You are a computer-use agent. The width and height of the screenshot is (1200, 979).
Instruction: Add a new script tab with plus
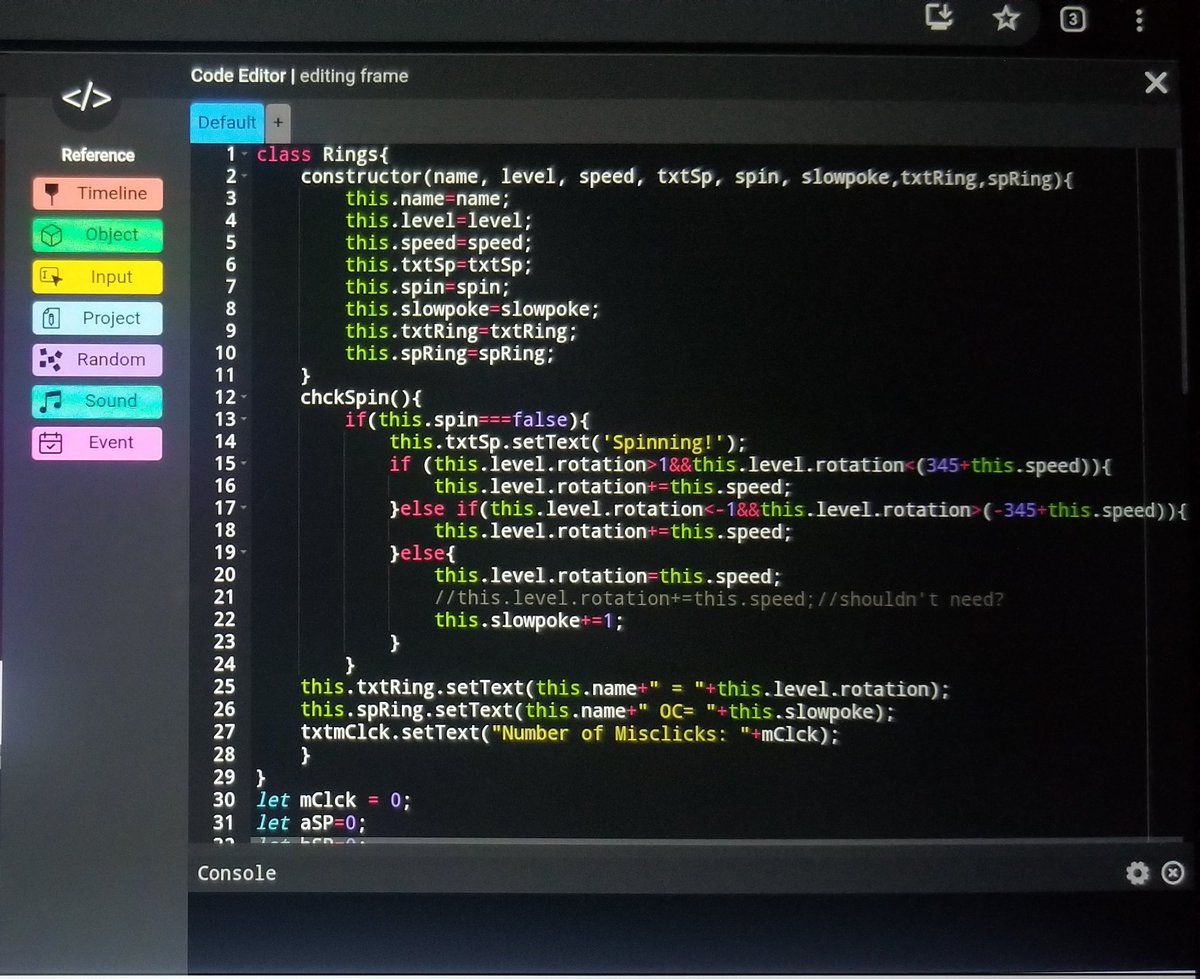(x=278, y=122)
